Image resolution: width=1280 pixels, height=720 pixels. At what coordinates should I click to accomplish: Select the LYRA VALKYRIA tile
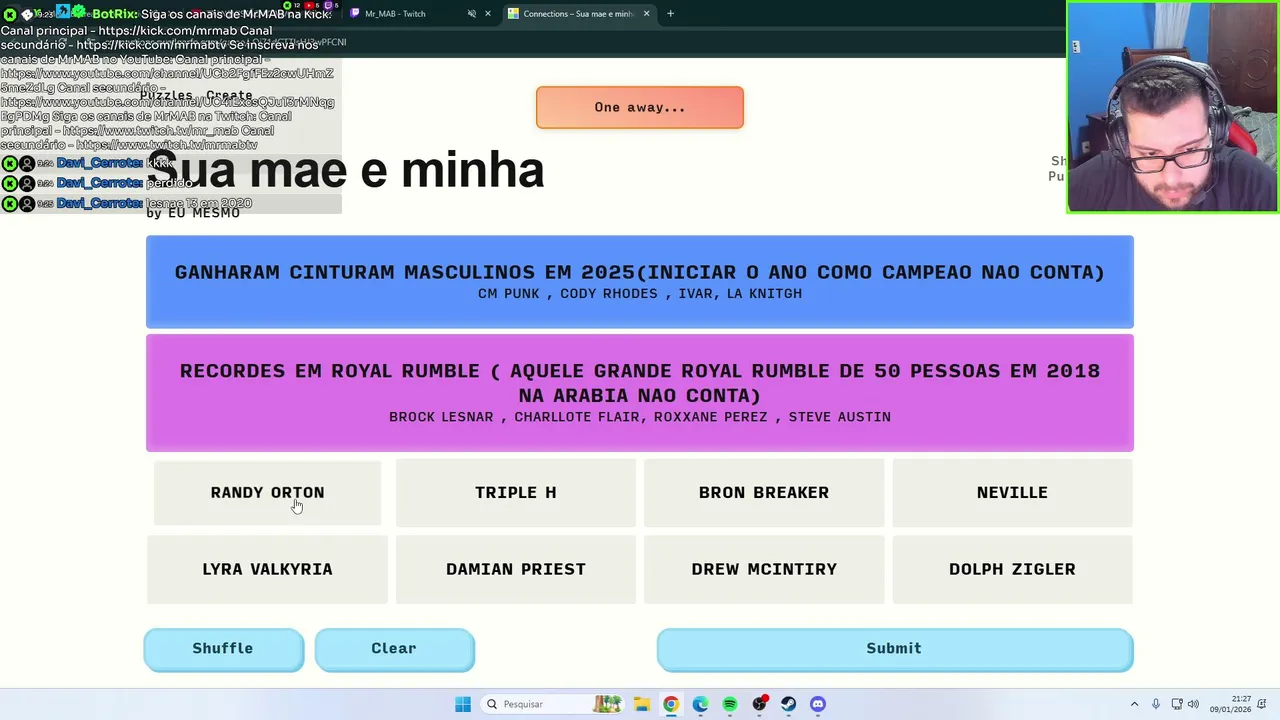pos(267,569)
